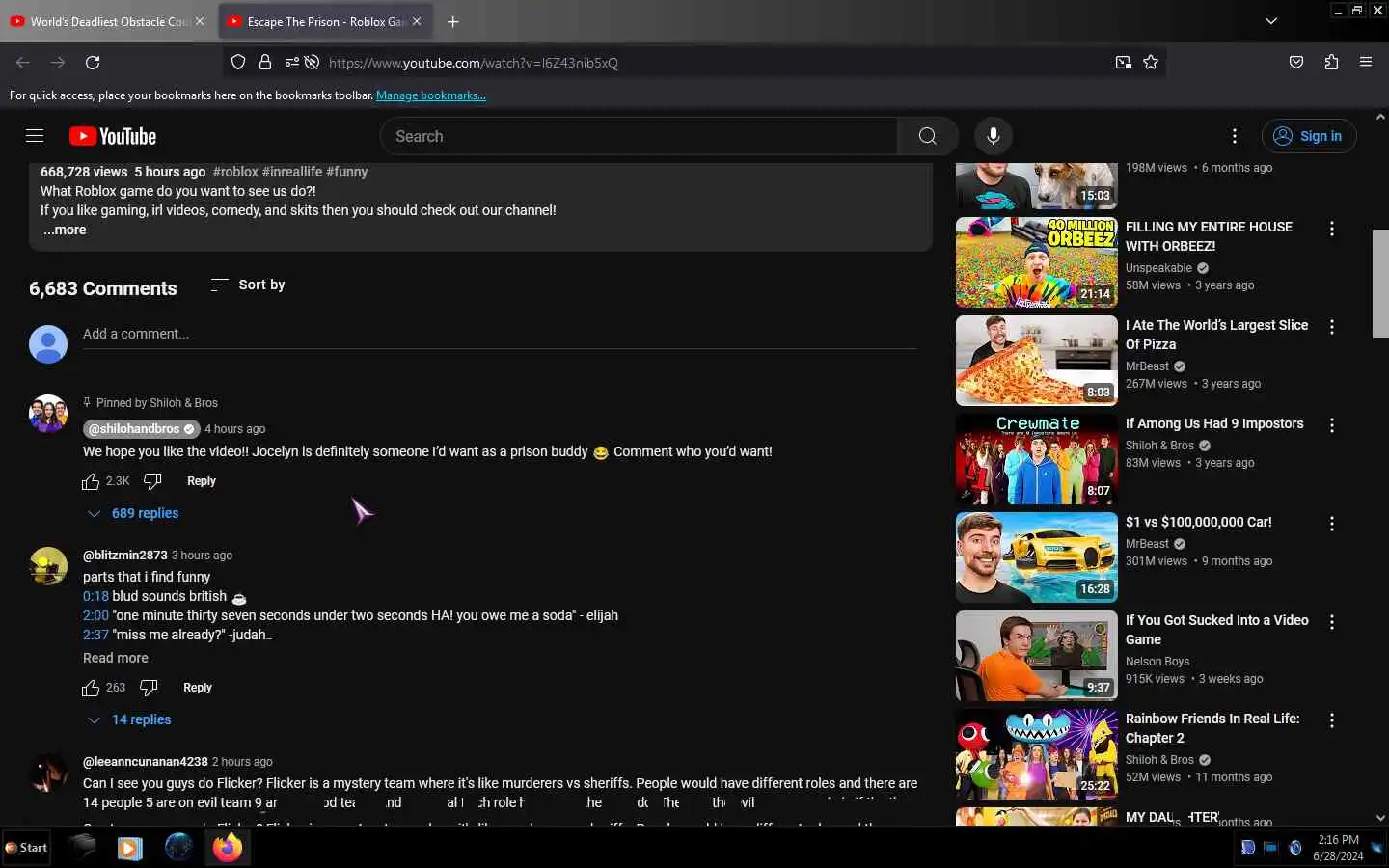Like the blitzmin2873 comment
This screenshot has height=868, width=1389.
[91, 688]
